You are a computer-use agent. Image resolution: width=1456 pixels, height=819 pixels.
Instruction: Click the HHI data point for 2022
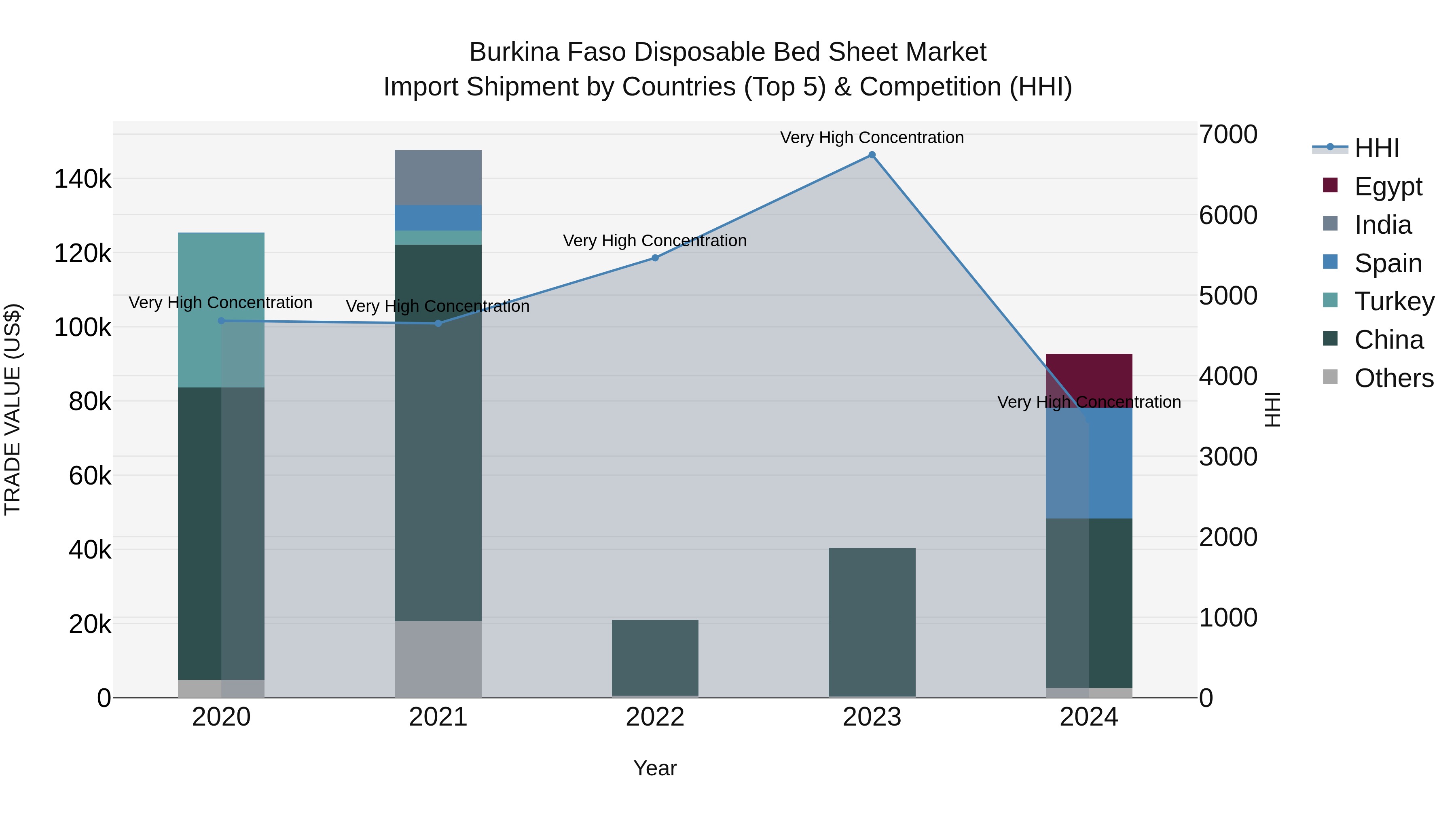point(655,258)
